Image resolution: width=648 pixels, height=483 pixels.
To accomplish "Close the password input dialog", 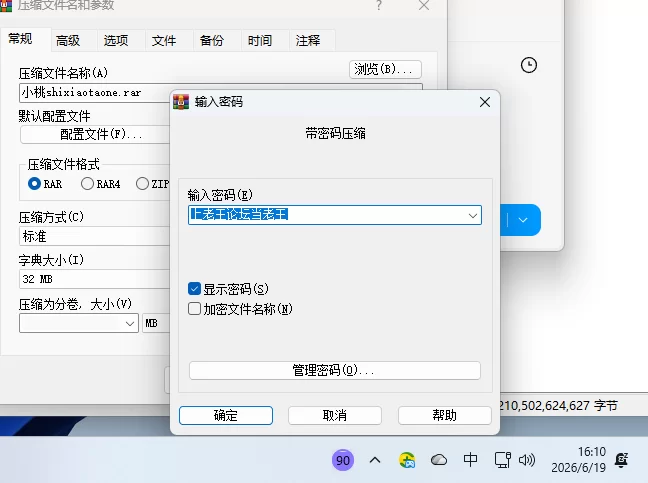I will [485, 102].
